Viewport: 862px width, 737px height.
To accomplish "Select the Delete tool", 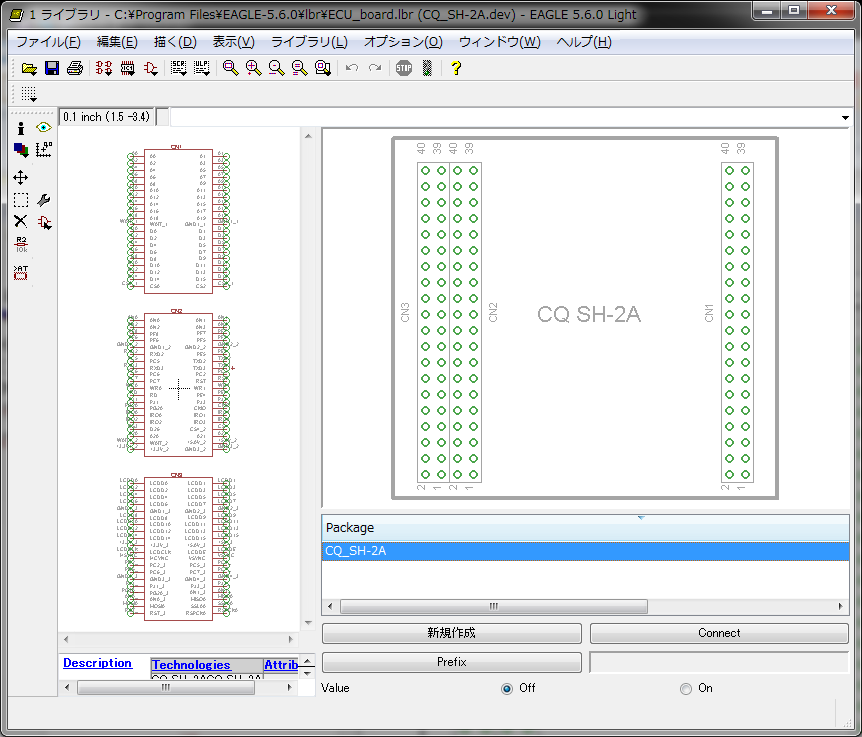I will tap(21, 221).
